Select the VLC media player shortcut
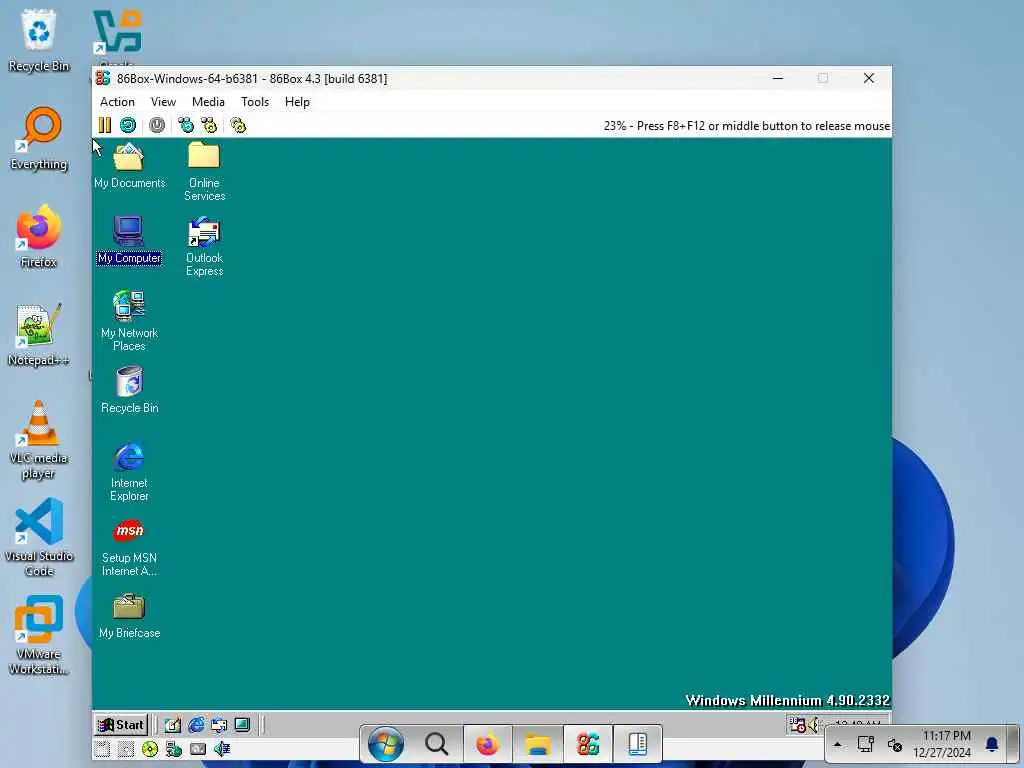Image resolution: width=1024 pixels, height=768 pixels. point(39,440)
